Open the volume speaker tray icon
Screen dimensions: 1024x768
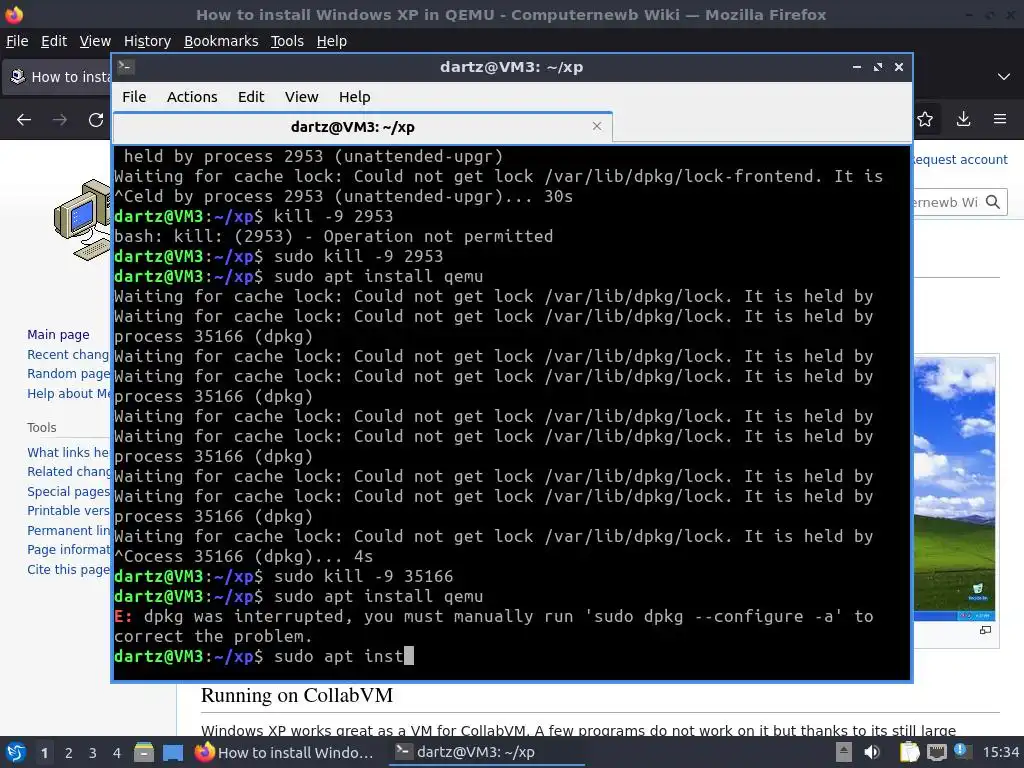tap(872, 752)
